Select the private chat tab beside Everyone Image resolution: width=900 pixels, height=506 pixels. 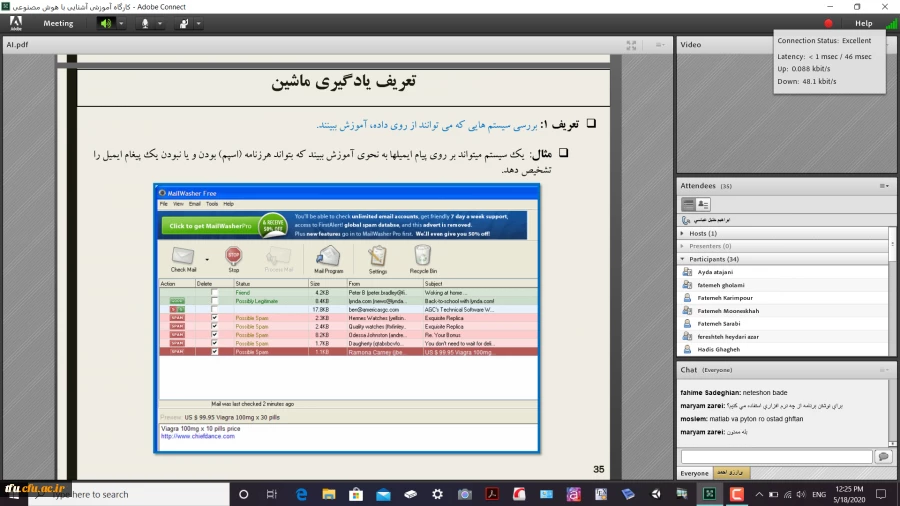tap(731, 473)
